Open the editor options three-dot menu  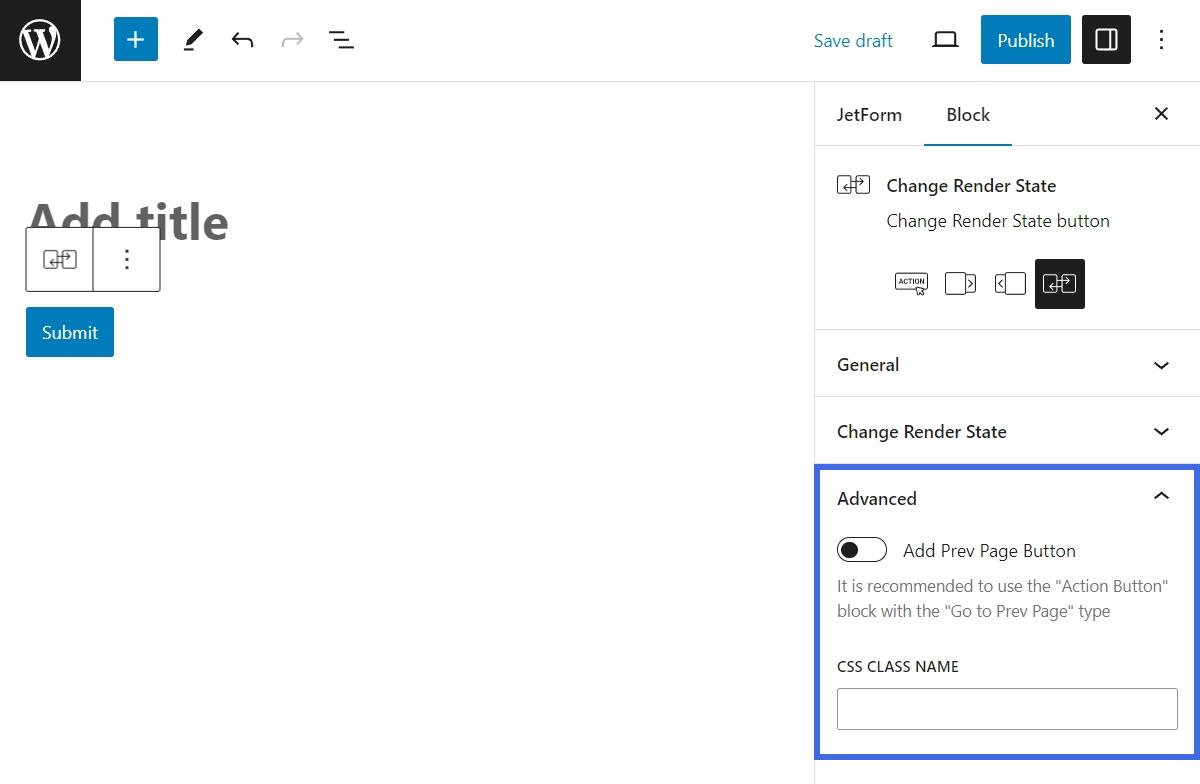[1161, 39]
